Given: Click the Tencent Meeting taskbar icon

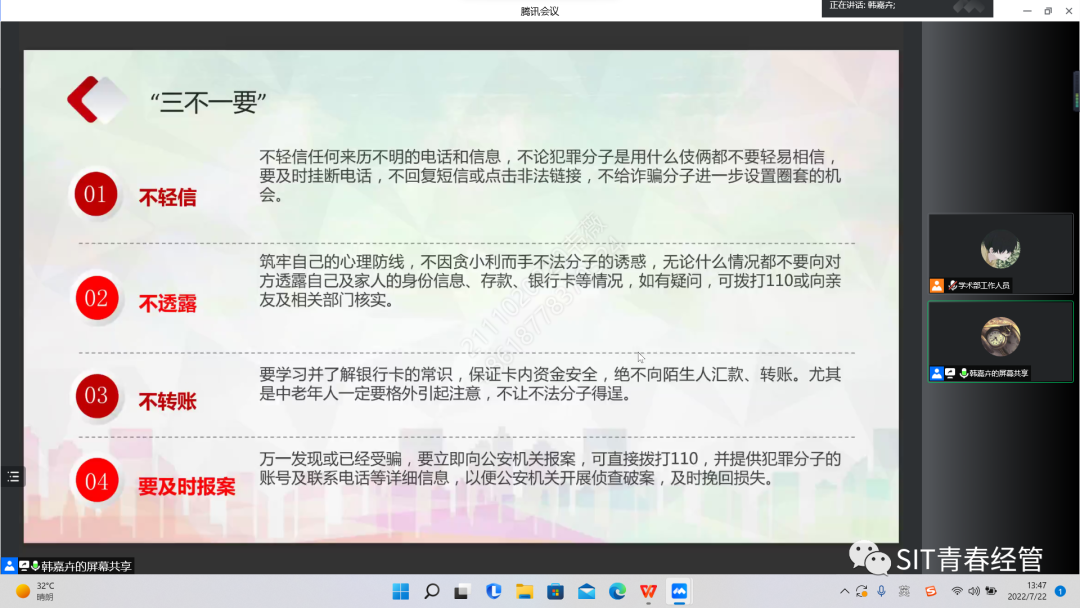Looking at the screenshot, I should (x=679, y=591).
